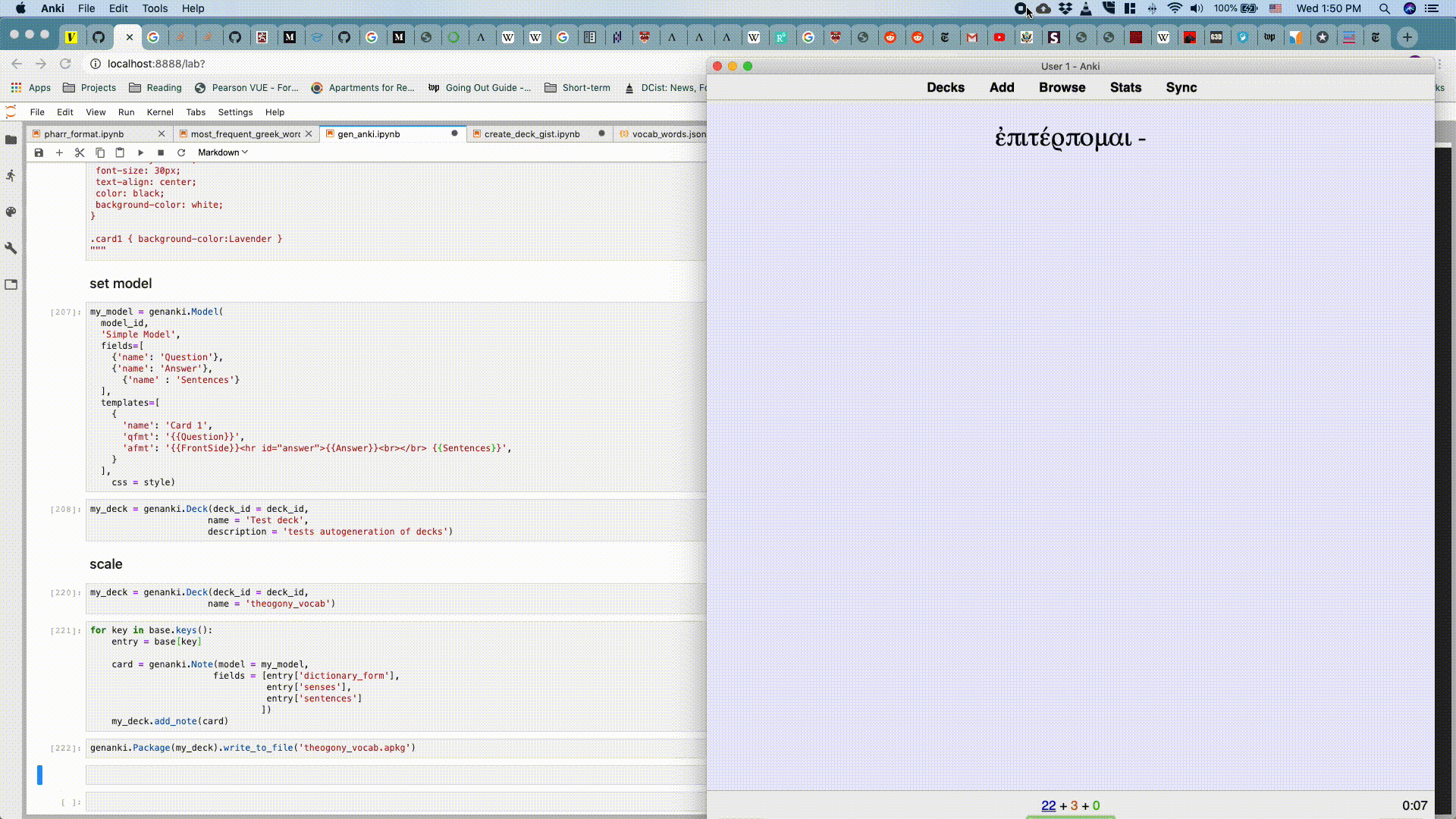Open the open tabs sidebar icon
This screenshot has width=1456, height=819.
(x=11, y=285)
